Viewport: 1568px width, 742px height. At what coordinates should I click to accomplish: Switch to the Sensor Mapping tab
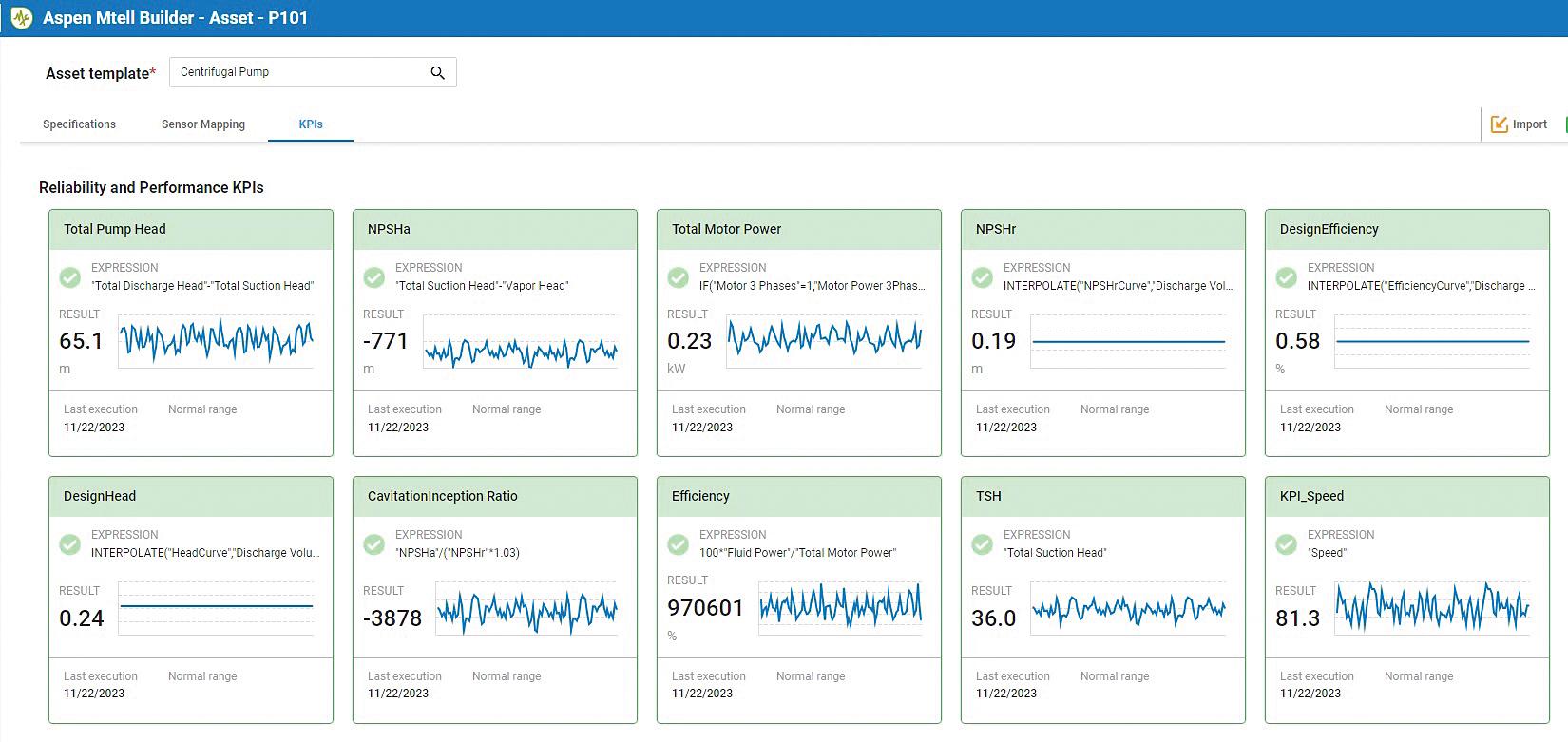pos(203,124)
